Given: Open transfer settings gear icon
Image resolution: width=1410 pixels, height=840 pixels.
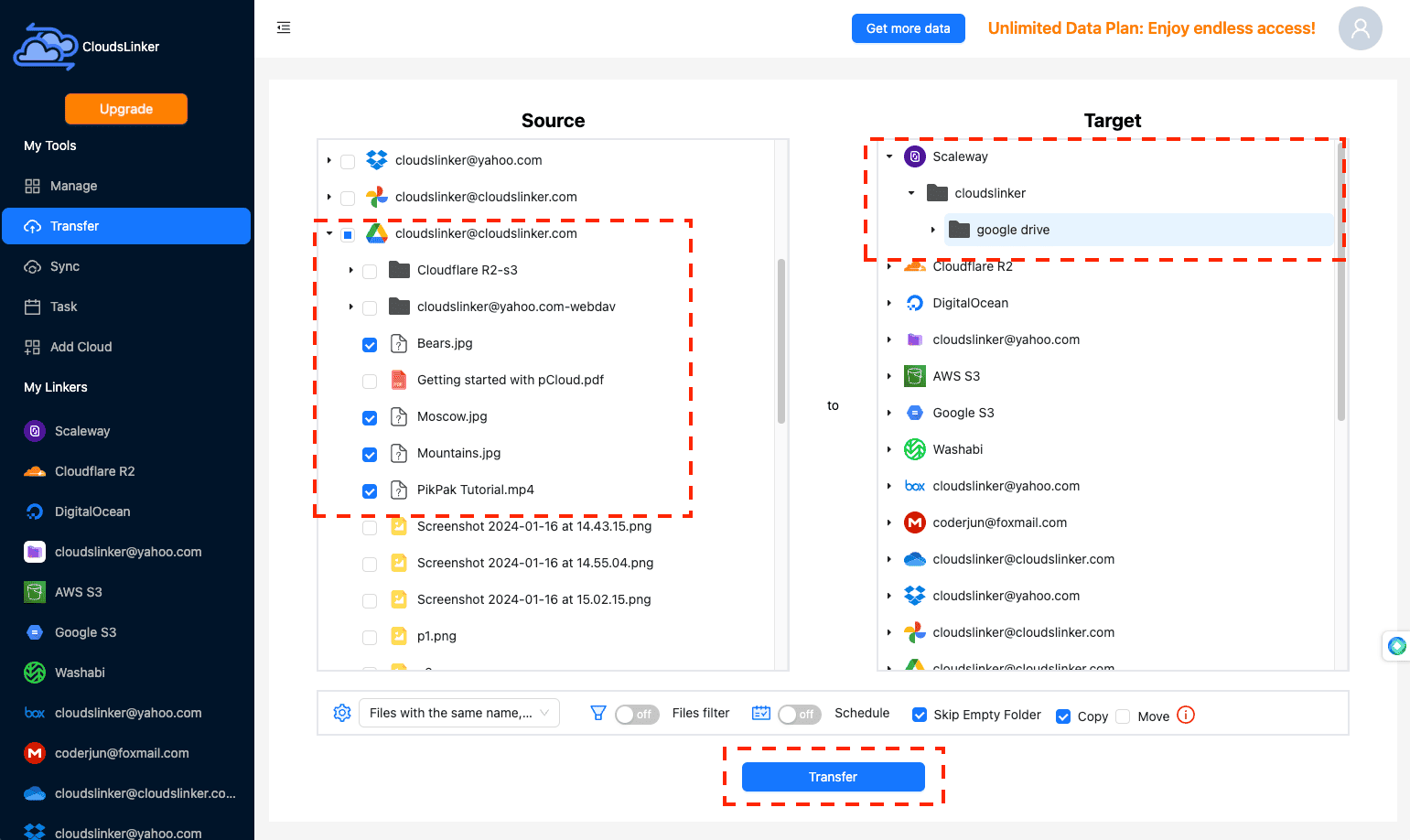Looking at the screenshot, I should pos(342,713).
